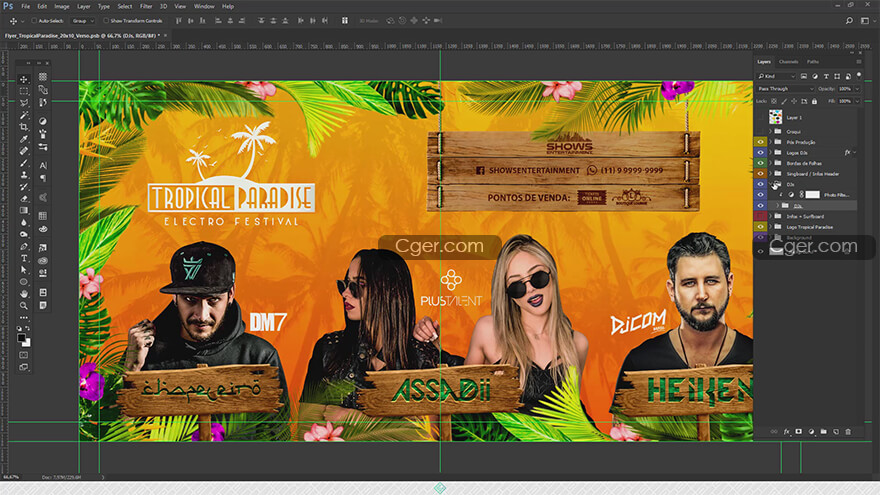The height and width of the screenshot is (495, 880).
Task: Open the Pass Through blend mode dropdown
Action: (785, 89)
